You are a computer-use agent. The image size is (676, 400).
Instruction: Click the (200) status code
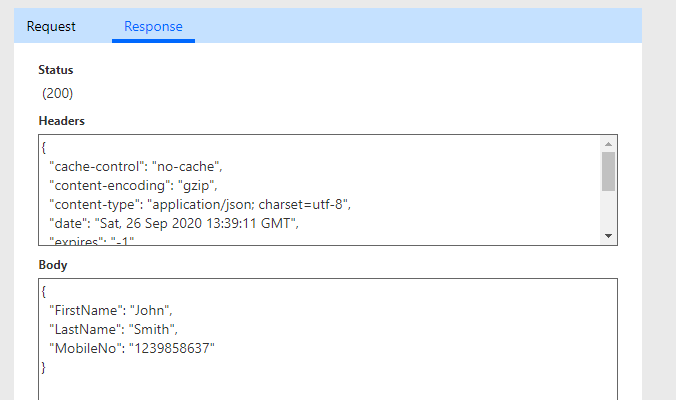tap(57, 94)
